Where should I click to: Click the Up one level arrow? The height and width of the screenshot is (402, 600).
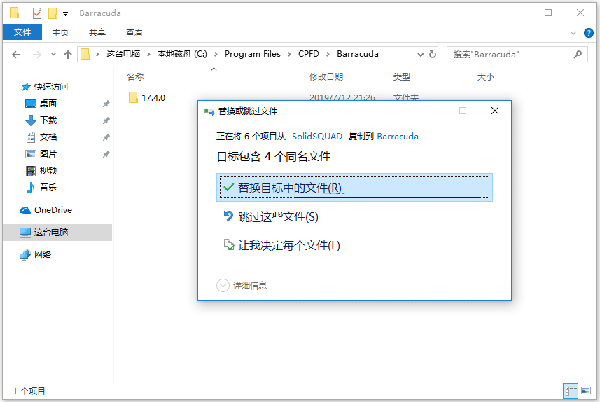pyautogui.click(x=66, y=53)
